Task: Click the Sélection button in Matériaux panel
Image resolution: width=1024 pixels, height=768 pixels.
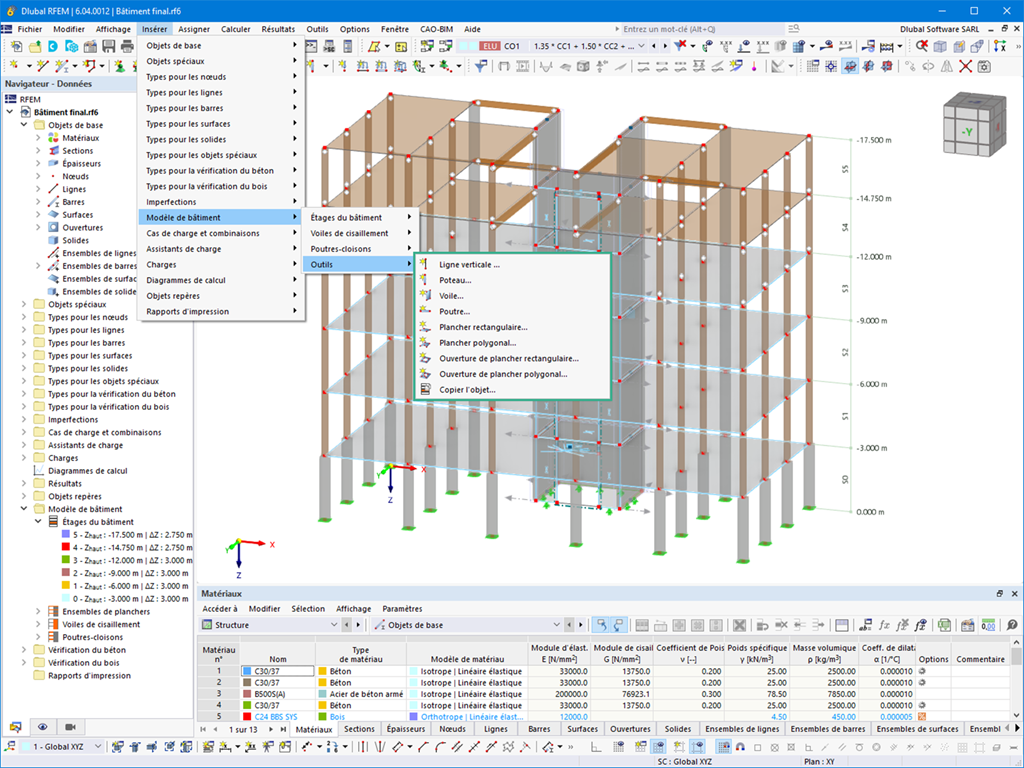Action: [x=308, y=609]
